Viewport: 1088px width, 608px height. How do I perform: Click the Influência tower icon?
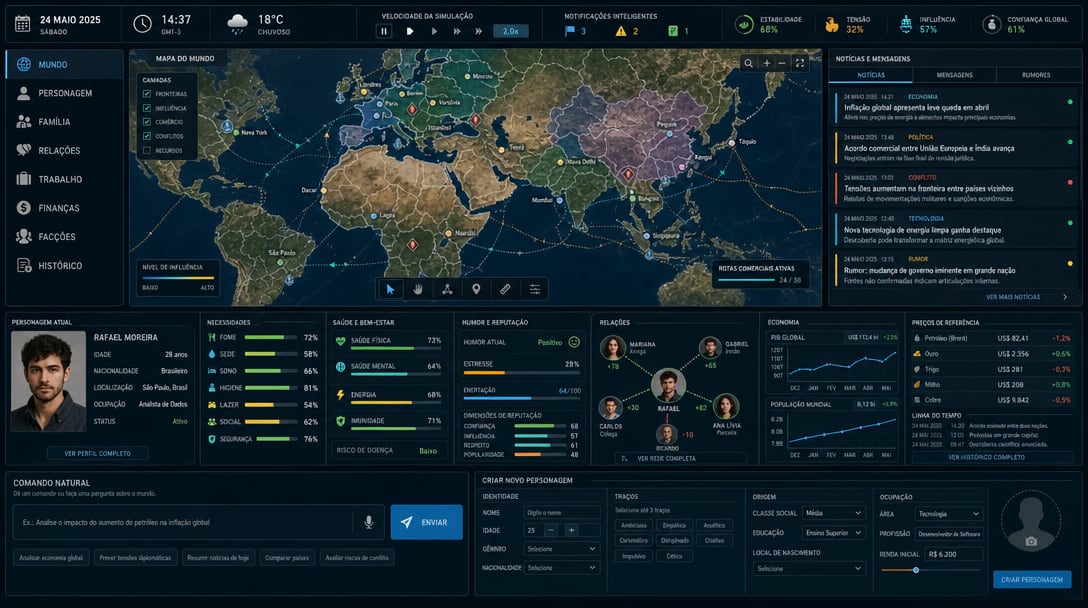tap(906, 24)
